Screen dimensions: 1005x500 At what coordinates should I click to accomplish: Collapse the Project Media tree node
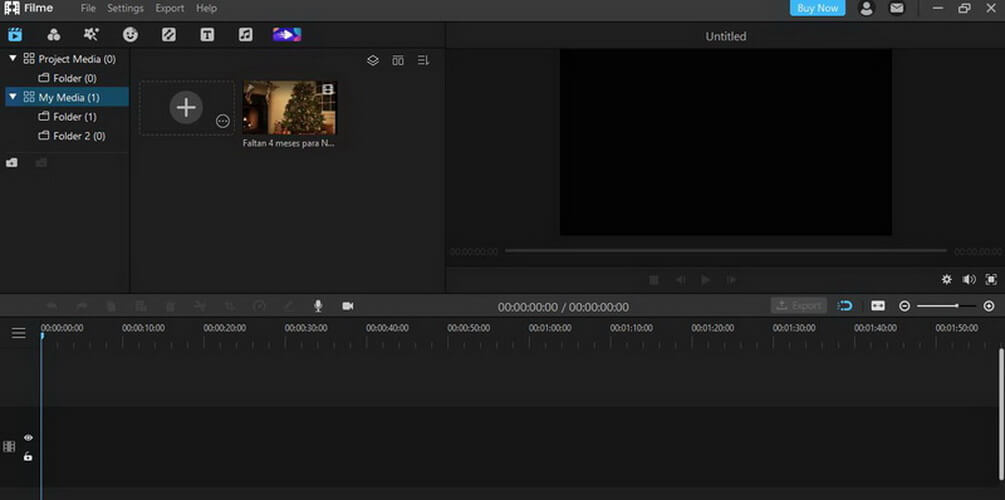click(x=13, y=58)
